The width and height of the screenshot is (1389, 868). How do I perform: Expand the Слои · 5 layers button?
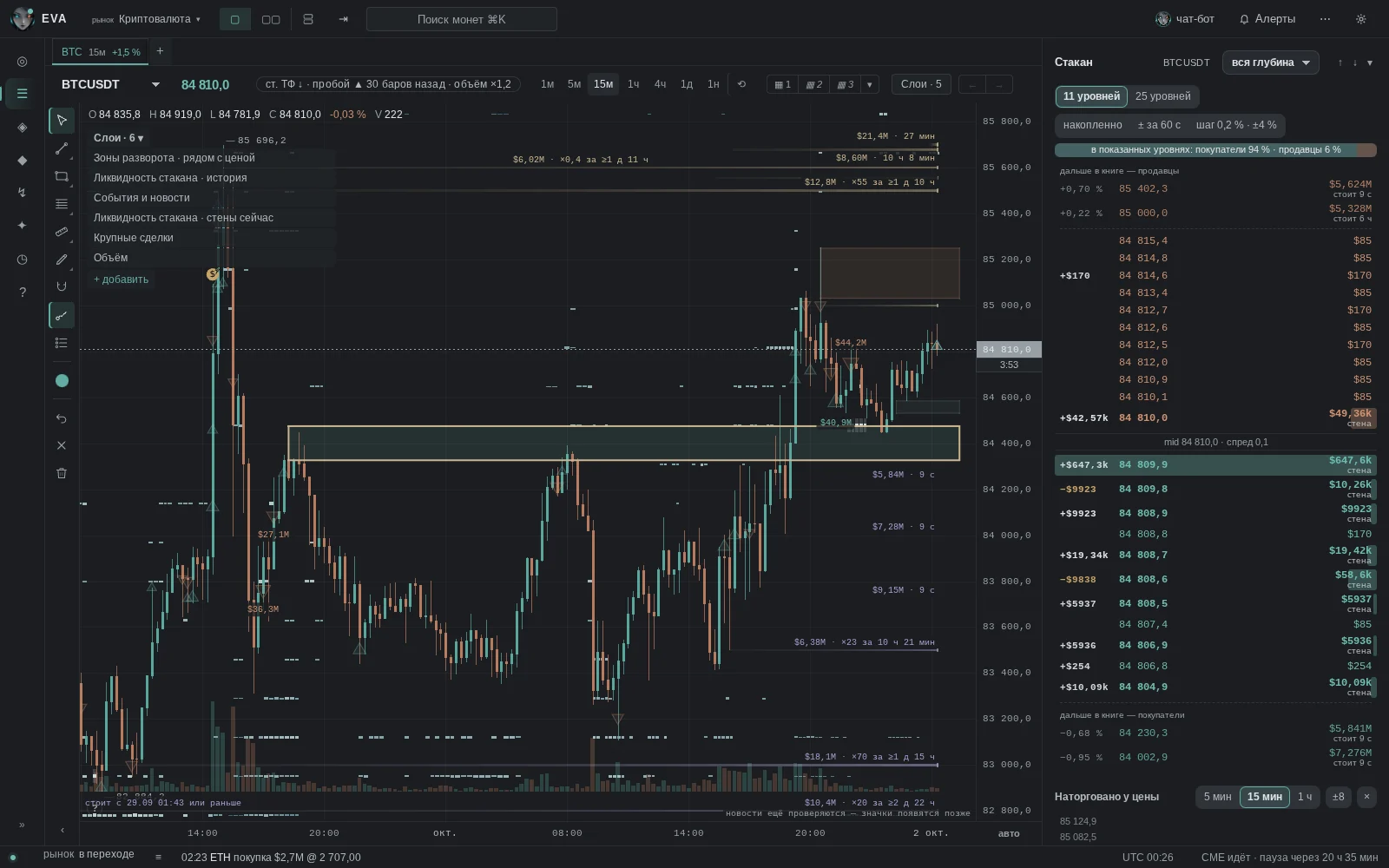click(x=921, y=84)
